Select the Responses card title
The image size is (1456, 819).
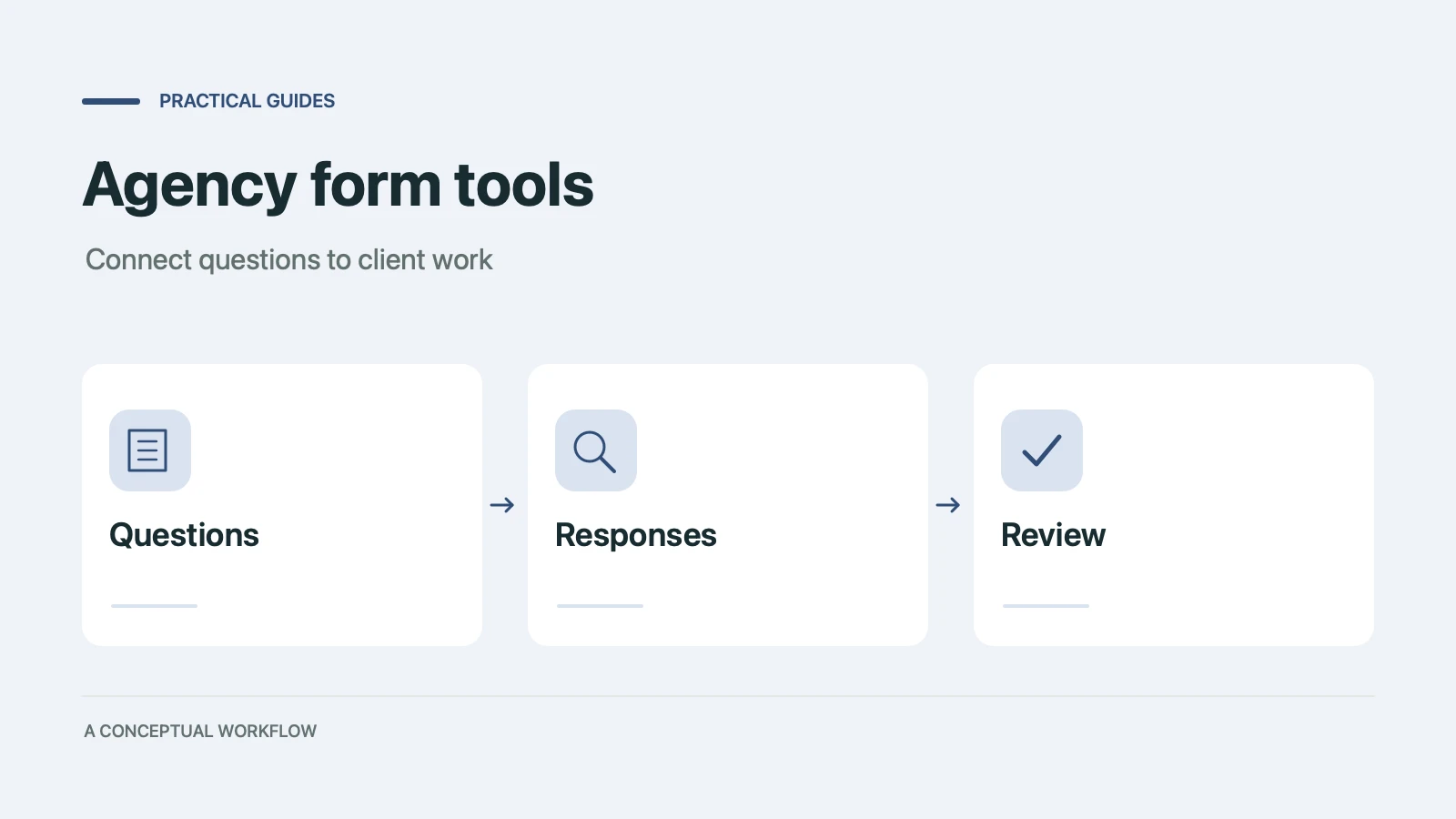636,536
